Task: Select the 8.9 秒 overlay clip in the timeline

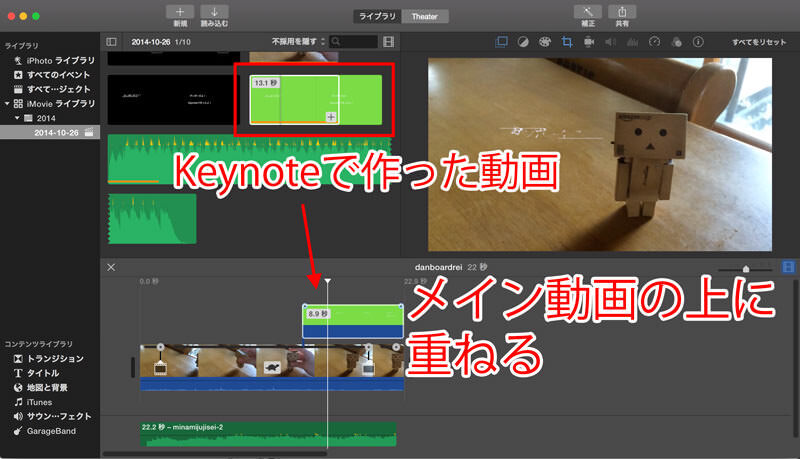Action: point(353,321)
